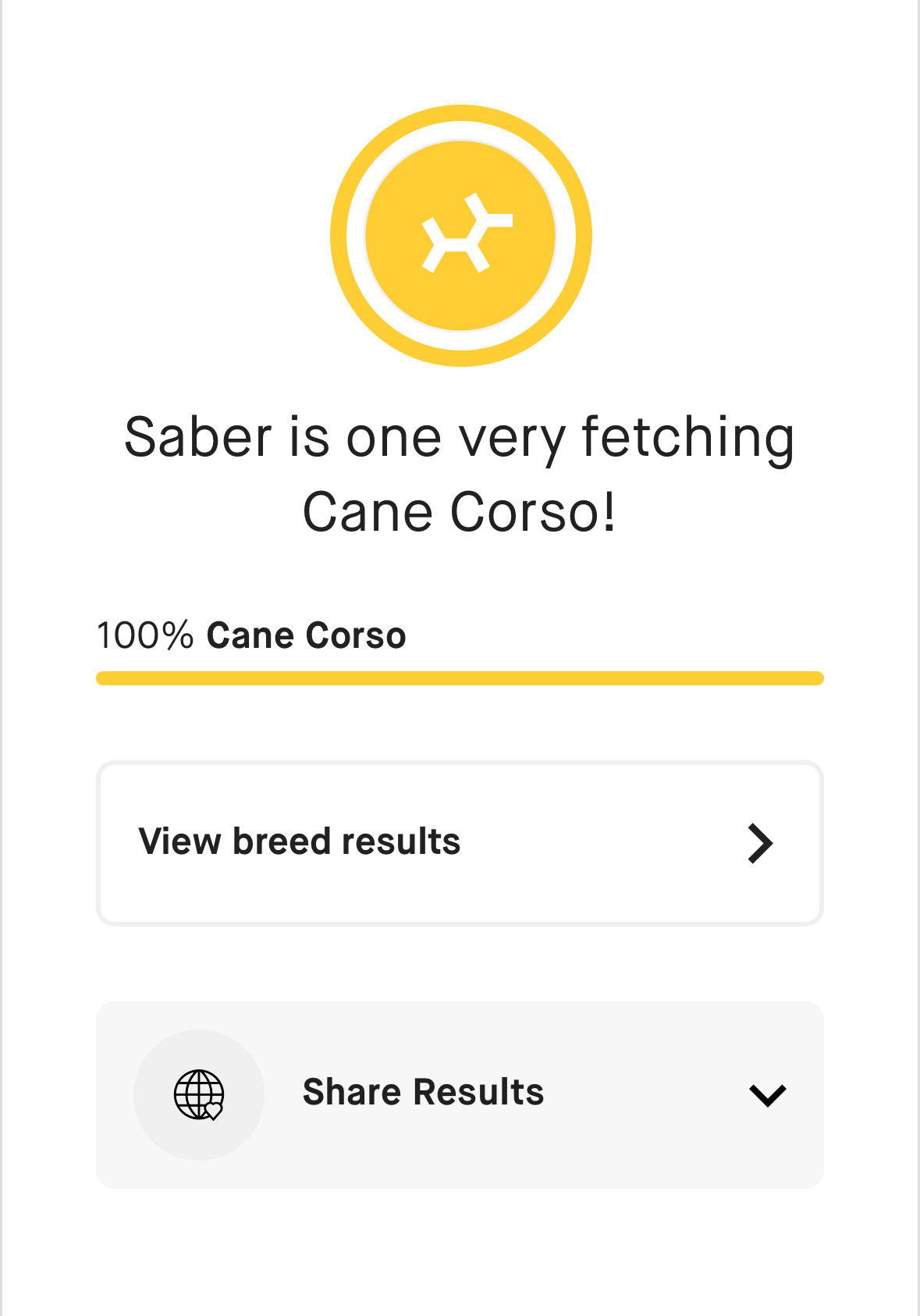Viewport: 920px width, 1316px height.
Task: Click the "Saber is one very fetching" heading
Action: [460, 437]
